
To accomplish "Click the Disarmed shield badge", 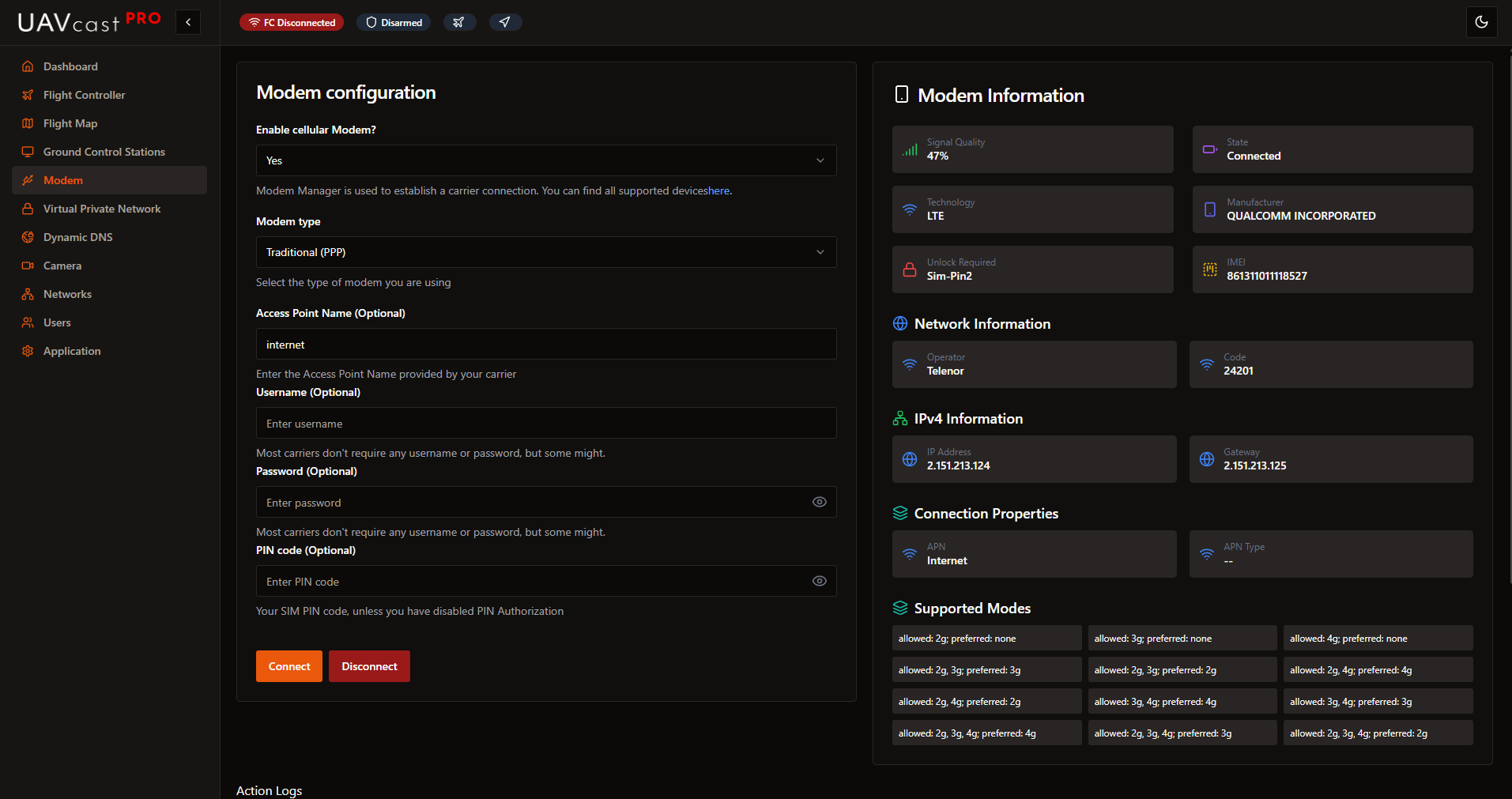I will click(x=394, y=22).
